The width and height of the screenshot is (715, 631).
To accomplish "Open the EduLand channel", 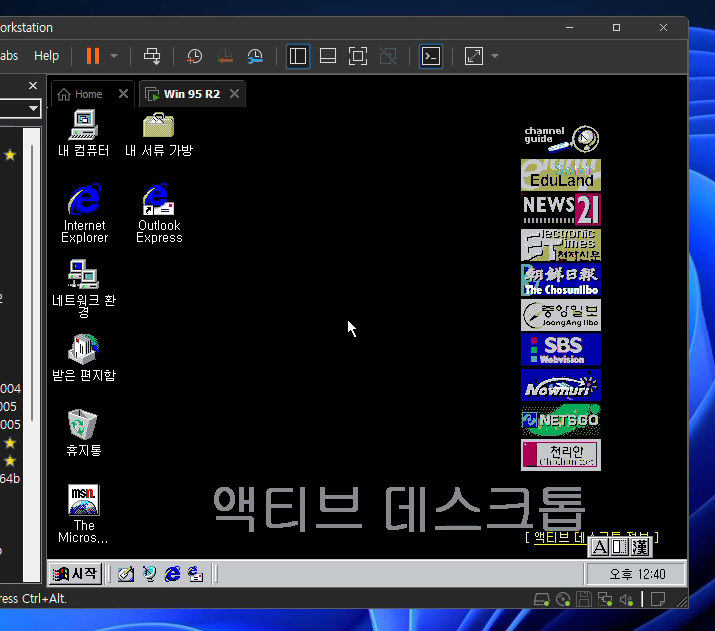I will point(561,175).
